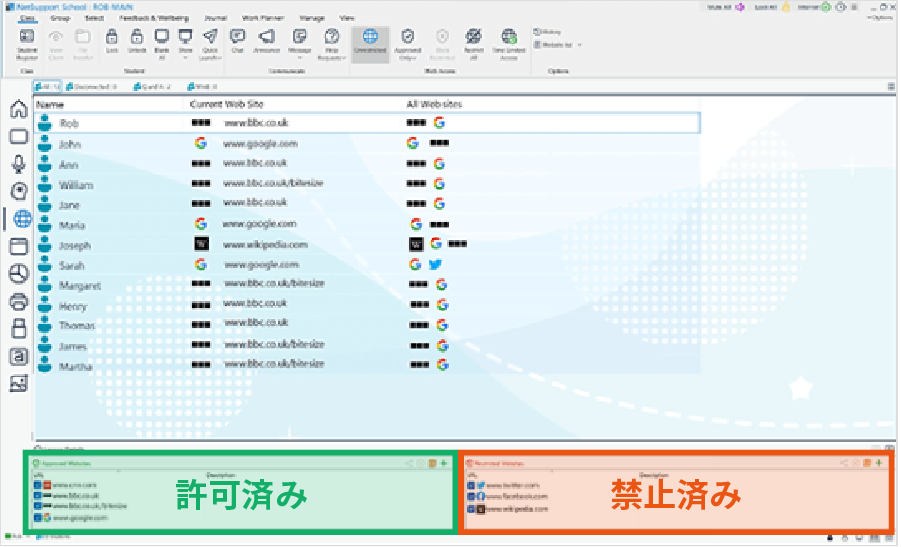
Task: Select the All students group tab
Action: [x=47, y=87]
